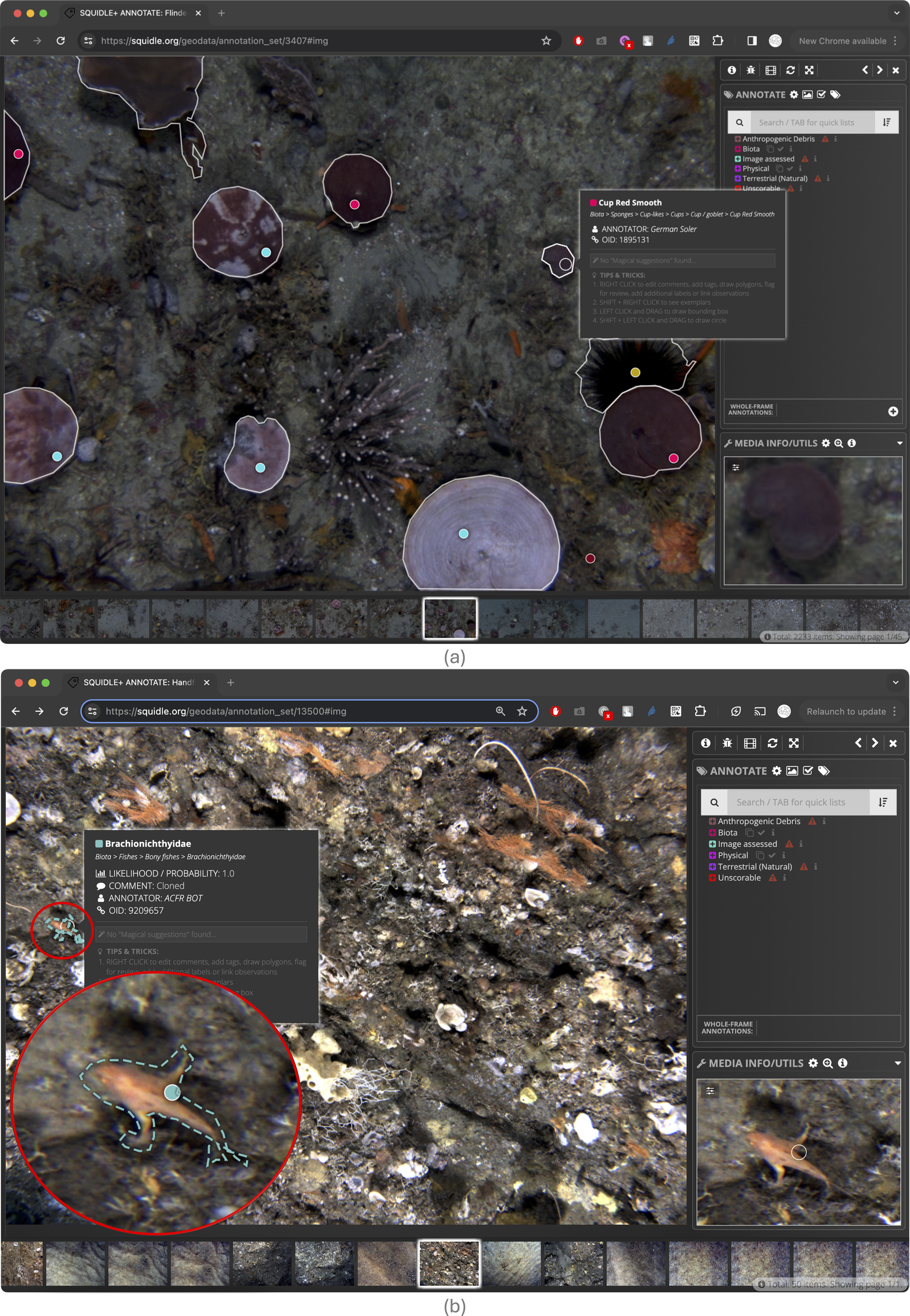This screenshot has height=1316, width=910.
Task: Click the plus icon in top WHOLE-FRAME ANNOTATIONS
Action: point(893,411)
